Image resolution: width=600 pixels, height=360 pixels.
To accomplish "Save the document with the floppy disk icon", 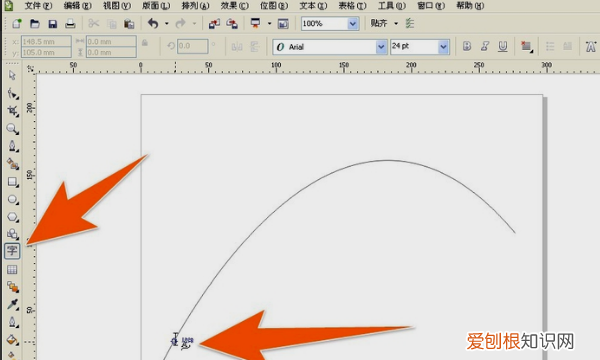I will coord(52,24).
